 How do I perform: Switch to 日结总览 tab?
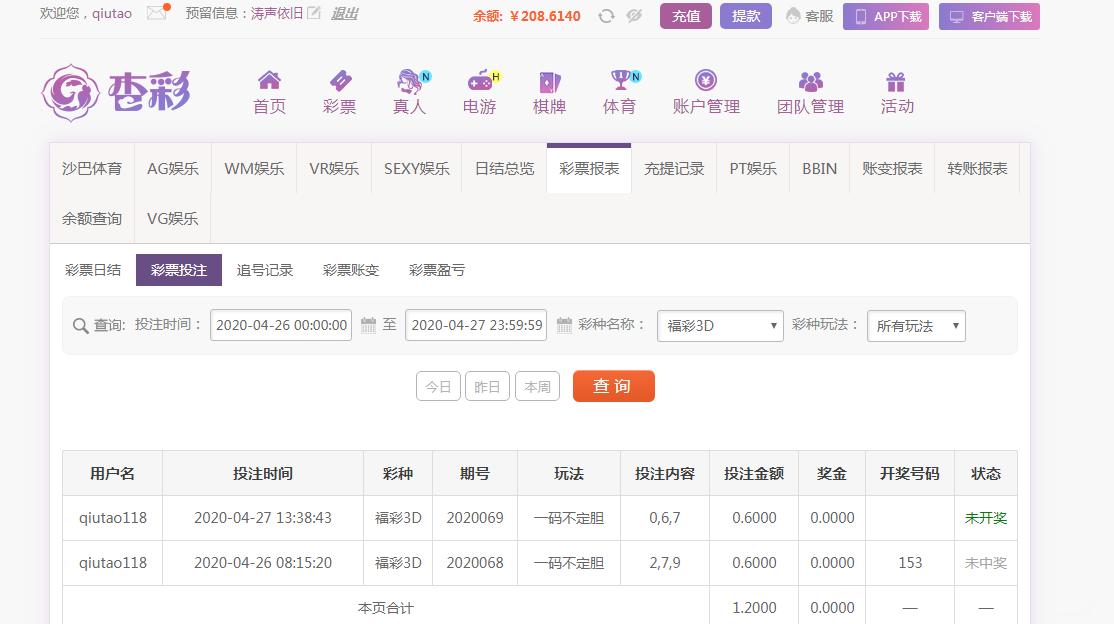[504, 168]
